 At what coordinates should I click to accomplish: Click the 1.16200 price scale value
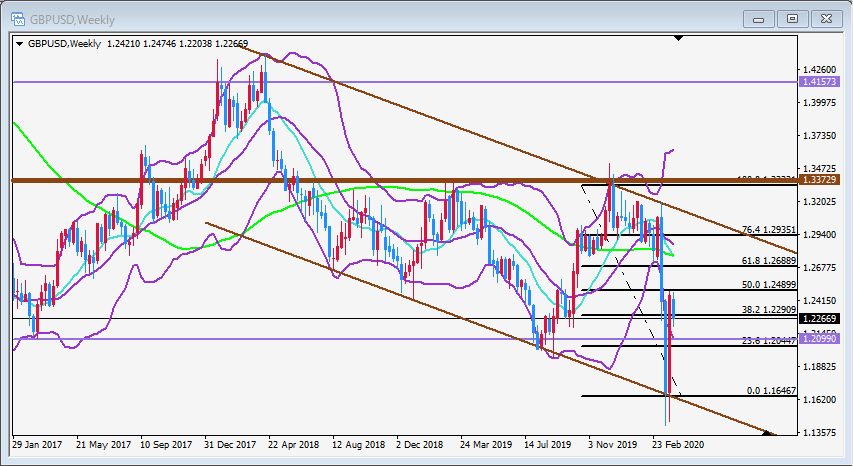pyautogui.click(x=819, y=400)
